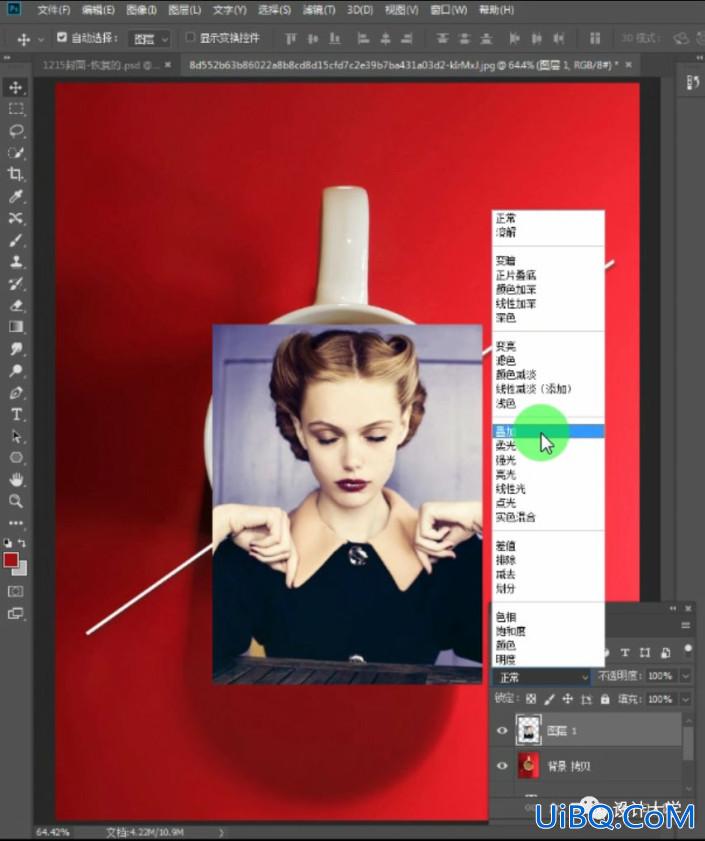Viewport: 705px width, 841px height.
Task: Toggle layer filtering switch
Action: (x=688, y=650)
